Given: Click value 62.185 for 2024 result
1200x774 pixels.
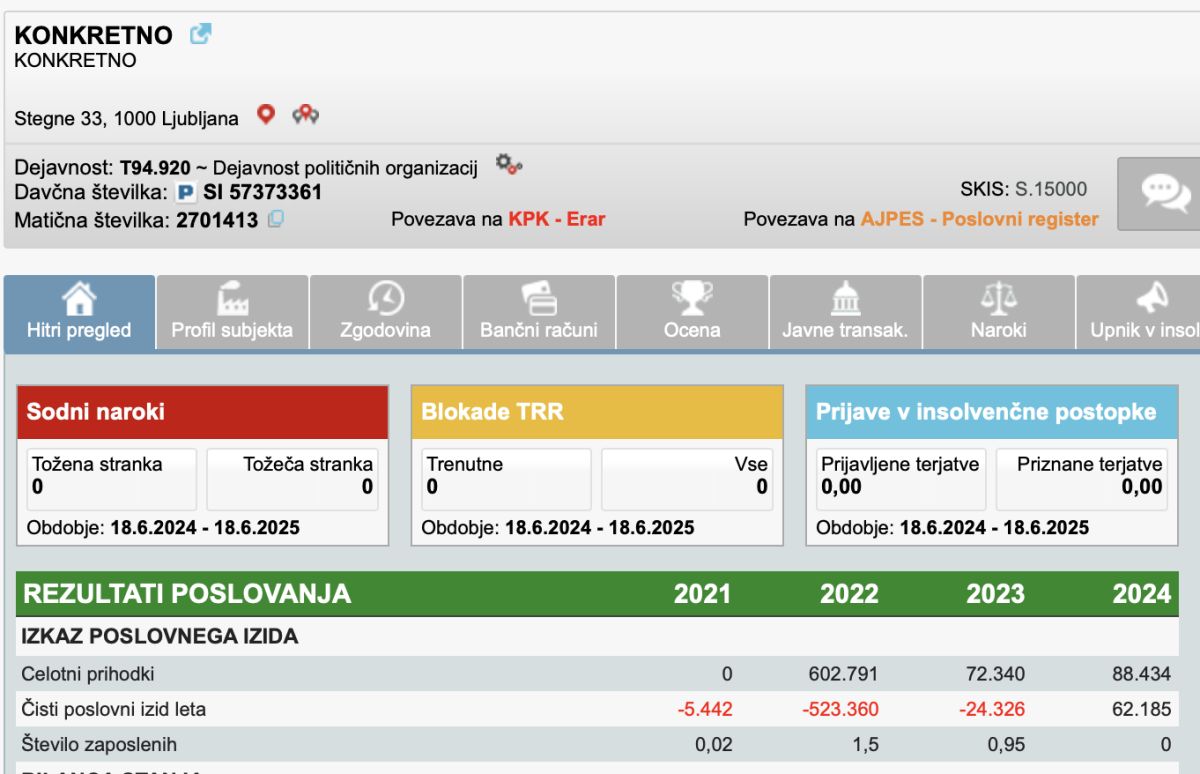Looking at the screenshot, I should pyautogui.click(x=1141, y=710).
